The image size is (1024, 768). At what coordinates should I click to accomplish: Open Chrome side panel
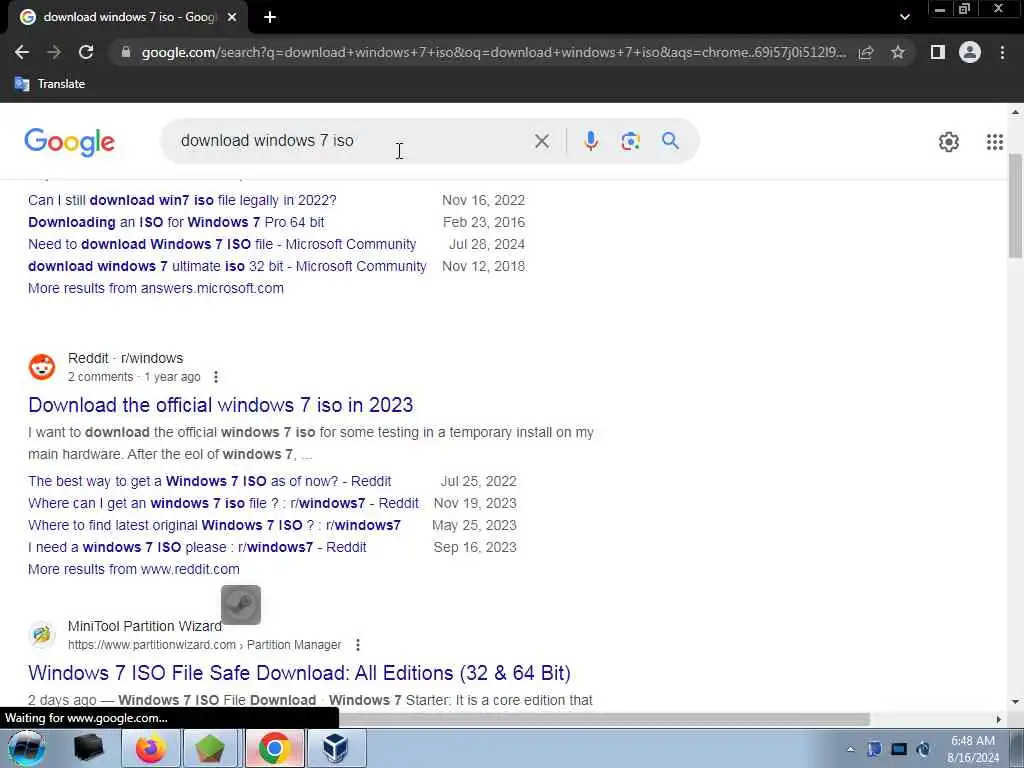938,52
